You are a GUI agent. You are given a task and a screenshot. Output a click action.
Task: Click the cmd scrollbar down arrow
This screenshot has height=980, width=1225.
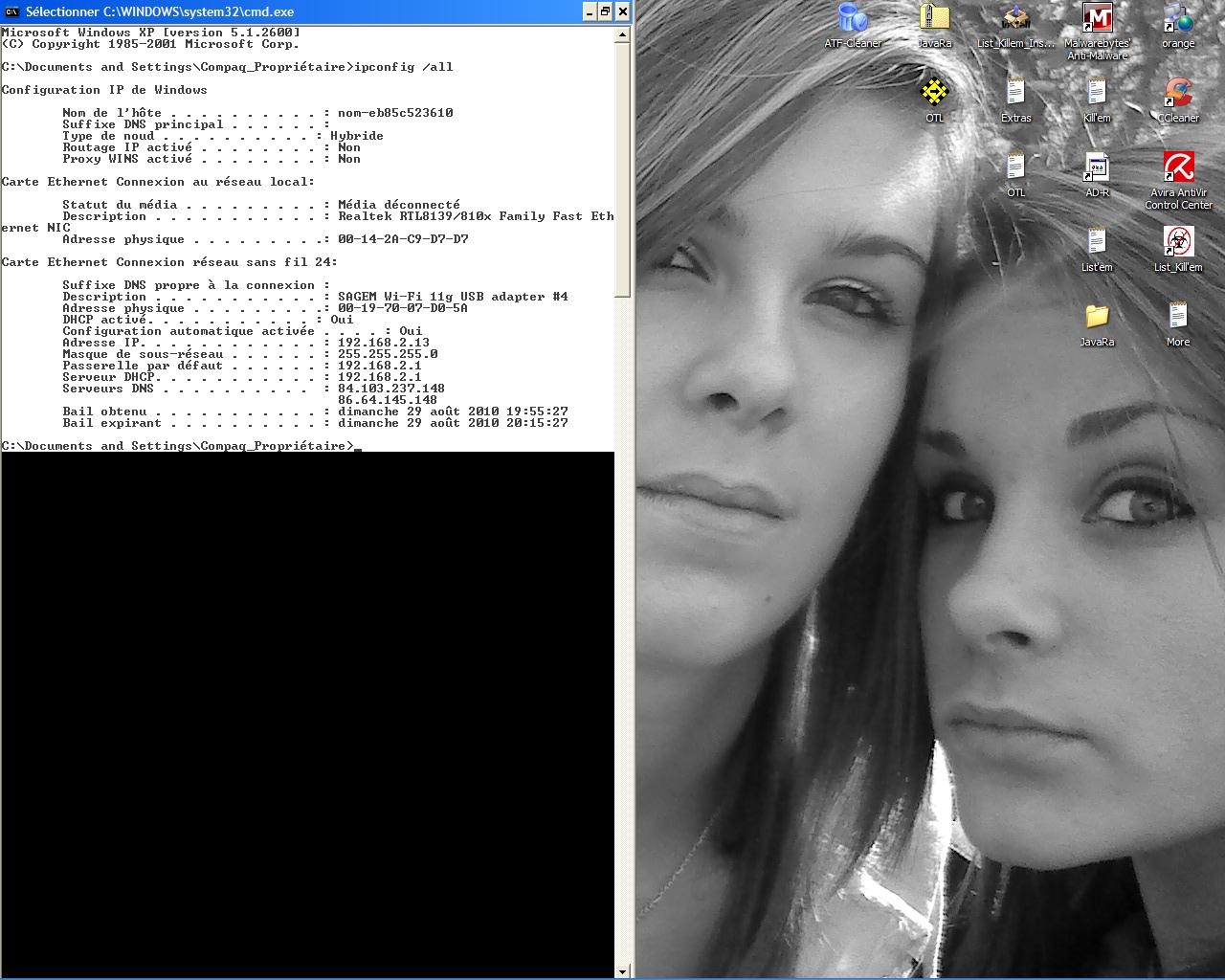click(x=623, y=971)
